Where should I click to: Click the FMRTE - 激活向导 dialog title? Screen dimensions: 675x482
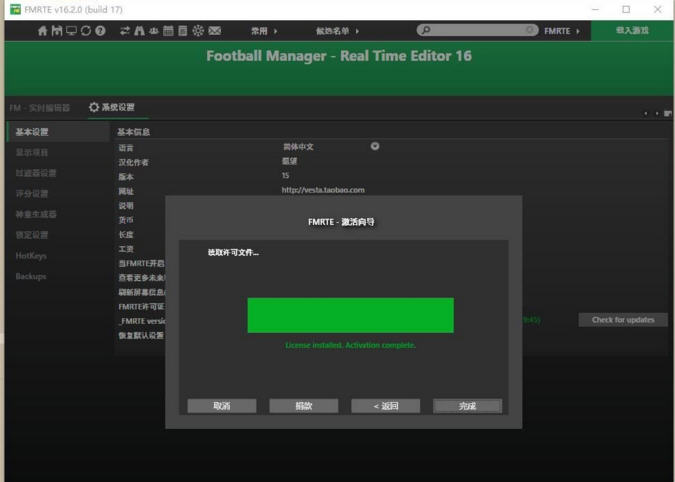pos(341,222)
